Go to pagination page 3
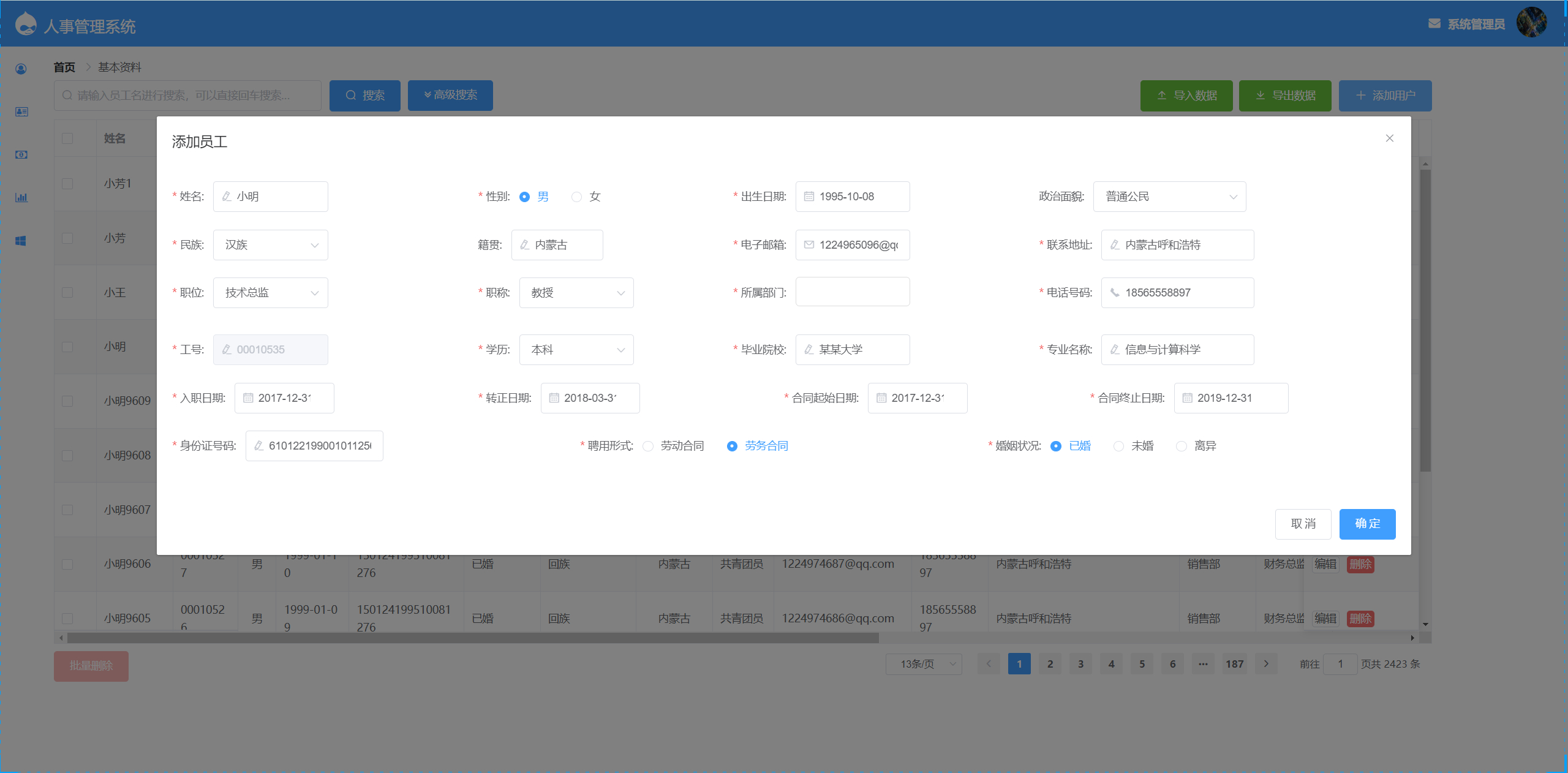Image resolution: width=1568 pixels, height=773 pixels. (x=1080, y=664)
